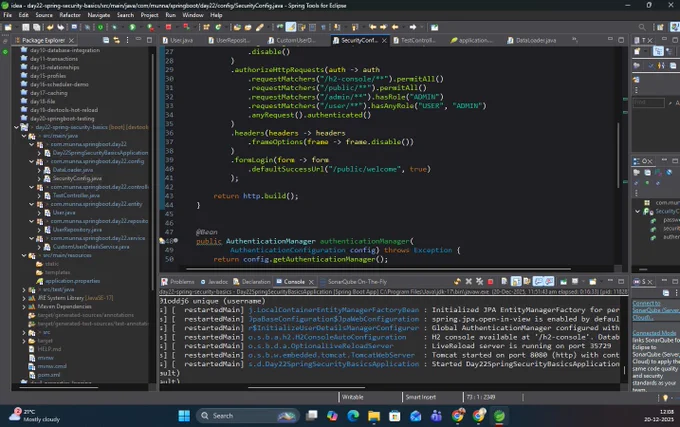Open the Spring Tools taskbar icon
The height and width of the screenshot is (427, 680).
coord(499,416)
